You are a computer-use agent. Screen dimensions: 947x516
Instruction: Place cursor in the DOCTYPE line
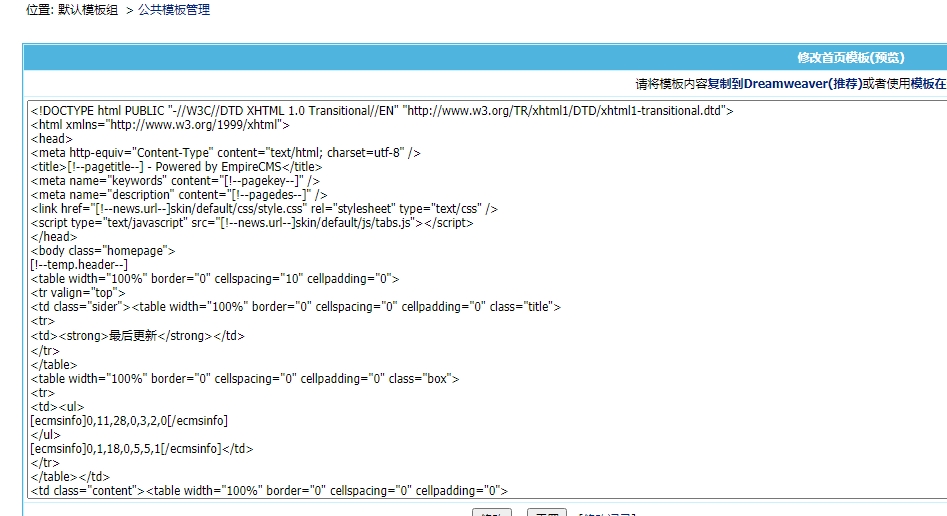[x=380, y=111]
